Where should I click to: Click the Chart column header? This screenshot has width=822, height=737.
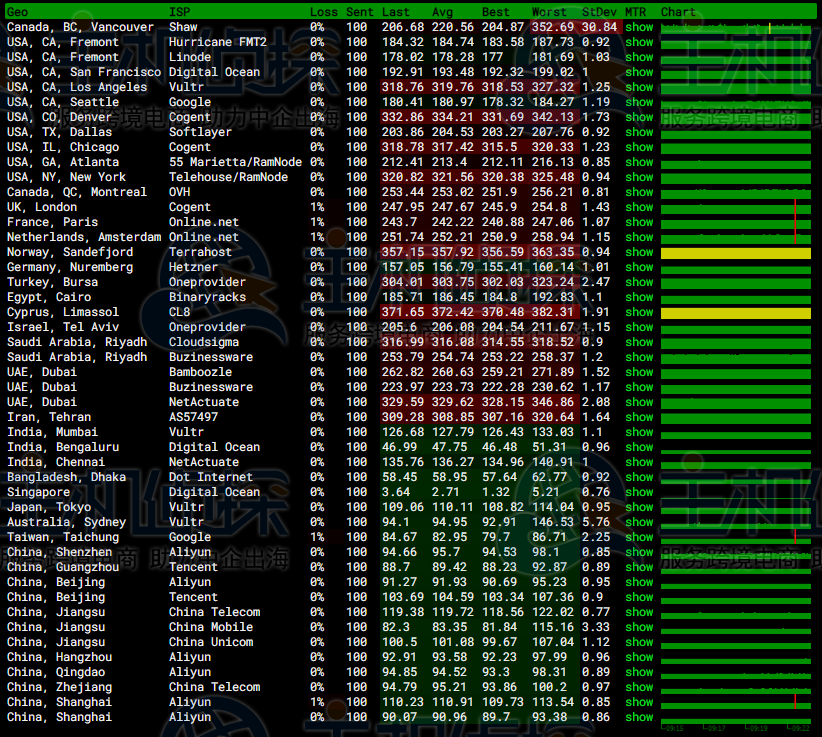pyautogui.click(x=678, y=12)
